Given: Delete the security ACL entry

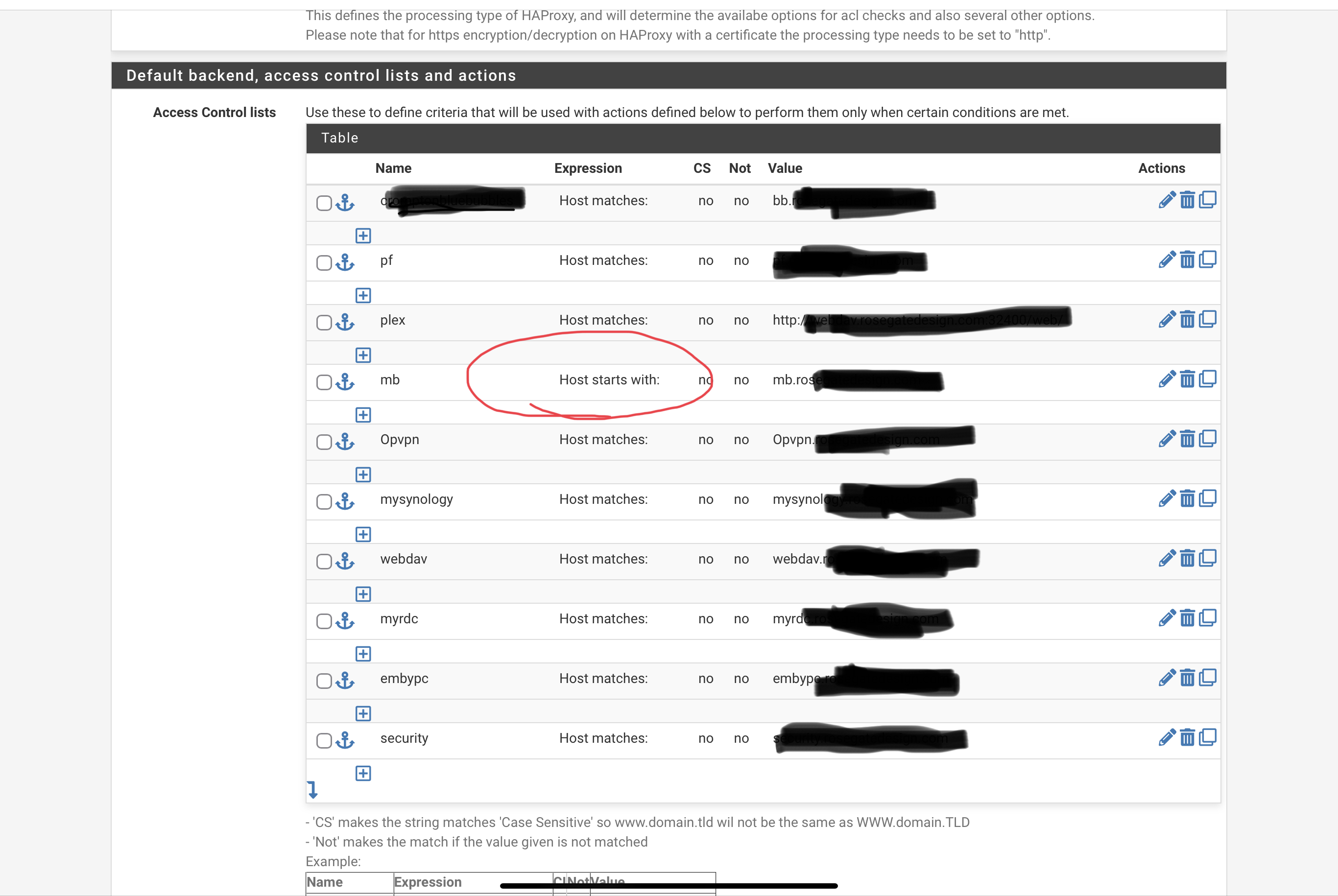Looking at the screenshot, I should pyautogui.click(x=1187, y=738).
